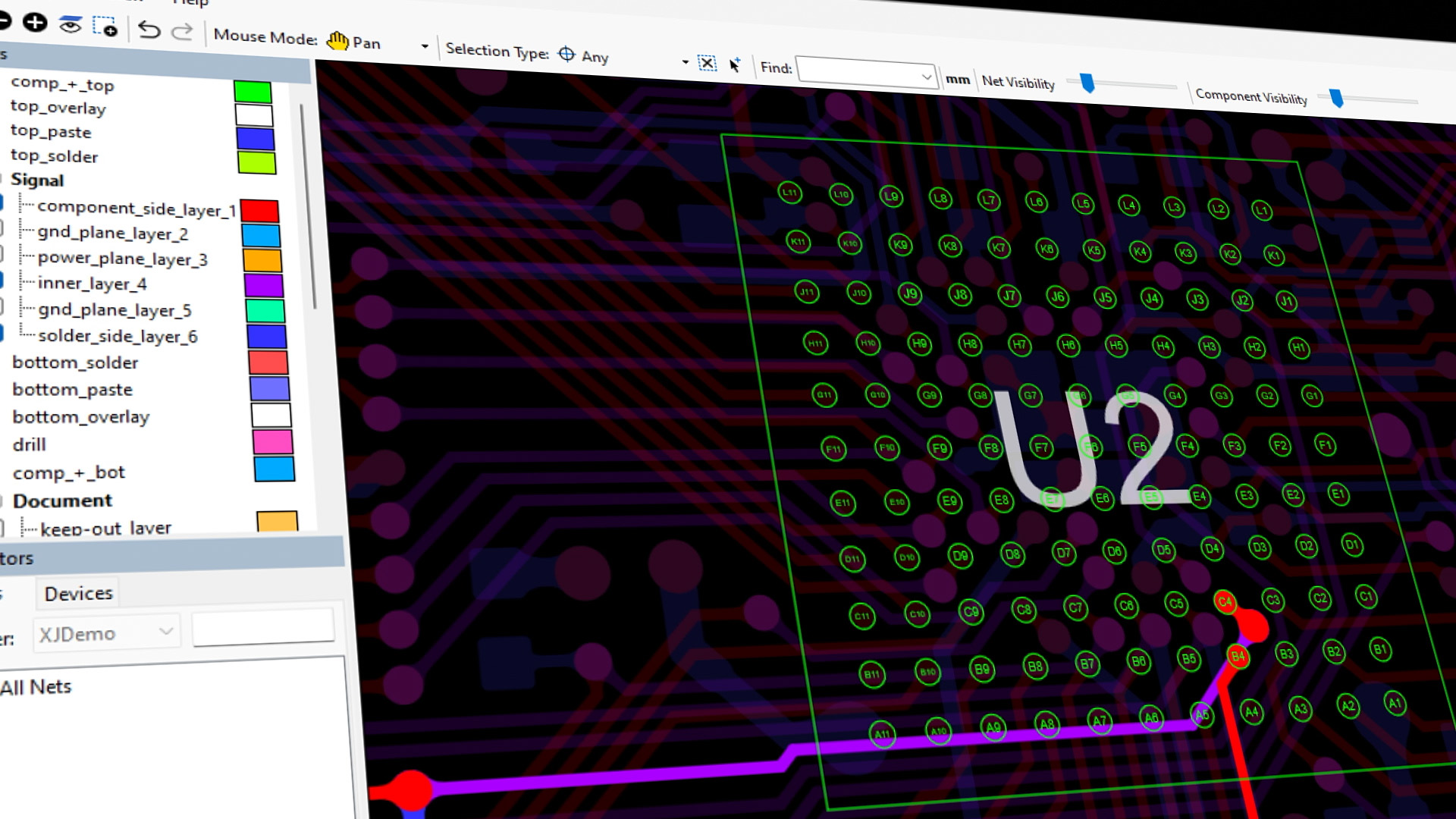Adjust the Net Visibility slider
This screenshot has height=819, width=1456.
click(x=1087, y=83)
